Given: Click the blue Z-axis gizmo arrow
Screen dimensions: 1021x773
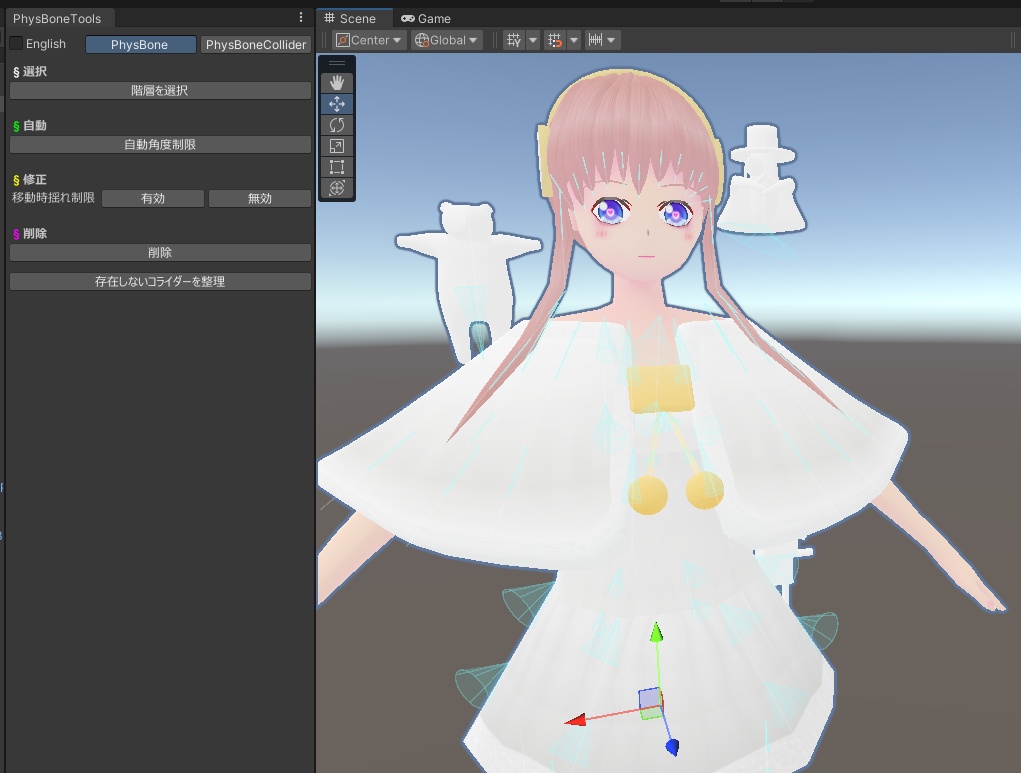Looking at the screenshot, I should [673, 746].
